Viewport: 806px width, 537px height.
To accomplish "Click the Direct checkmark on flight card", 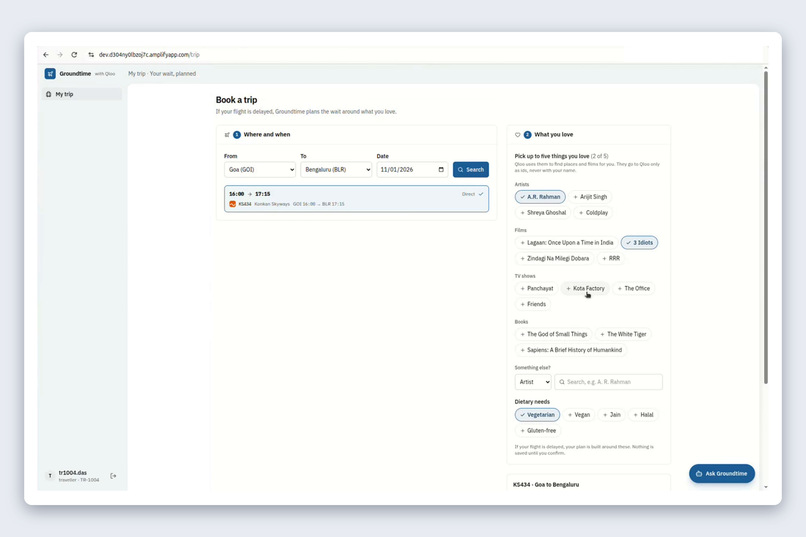I will (x=481, y=194).
